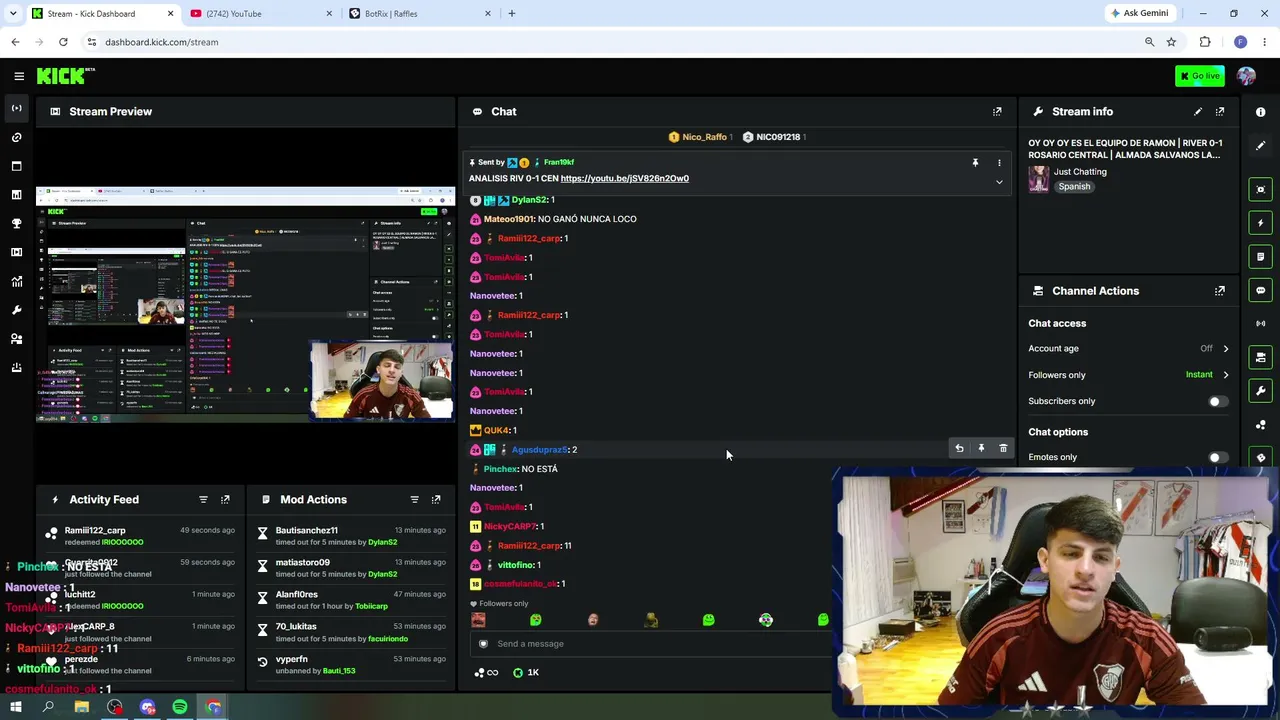Screen dimensions: 1280x720
Task: Open the growth line-chart sidebar icon
Action: coord(16,281)
